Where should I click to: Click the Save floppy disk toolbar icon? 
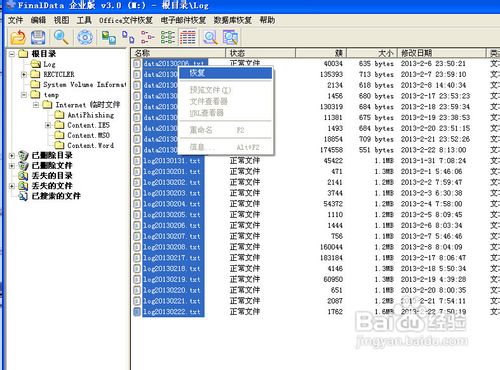[38, 37]
